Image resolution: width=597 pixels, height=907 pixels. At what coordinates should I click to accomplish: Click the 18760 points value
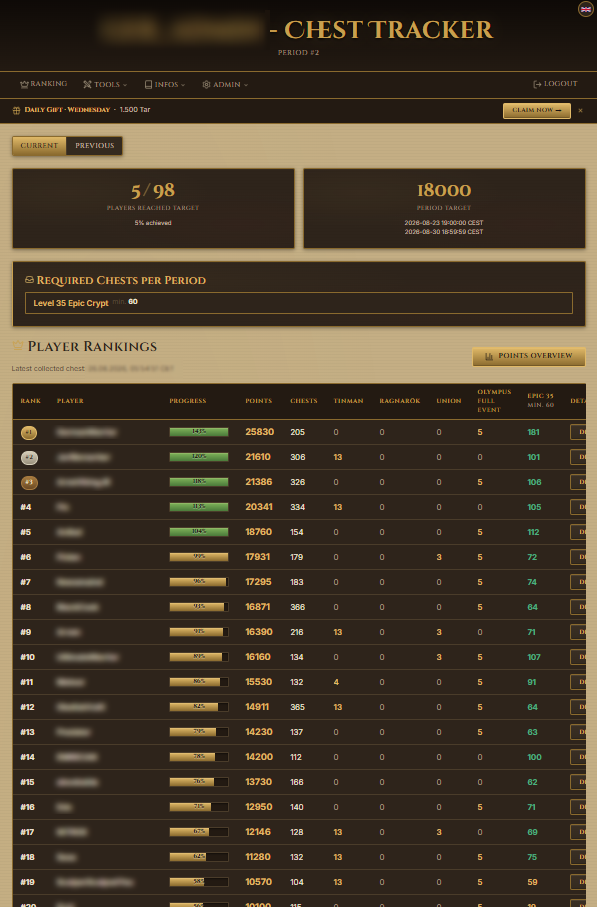[x=259, y=532]
